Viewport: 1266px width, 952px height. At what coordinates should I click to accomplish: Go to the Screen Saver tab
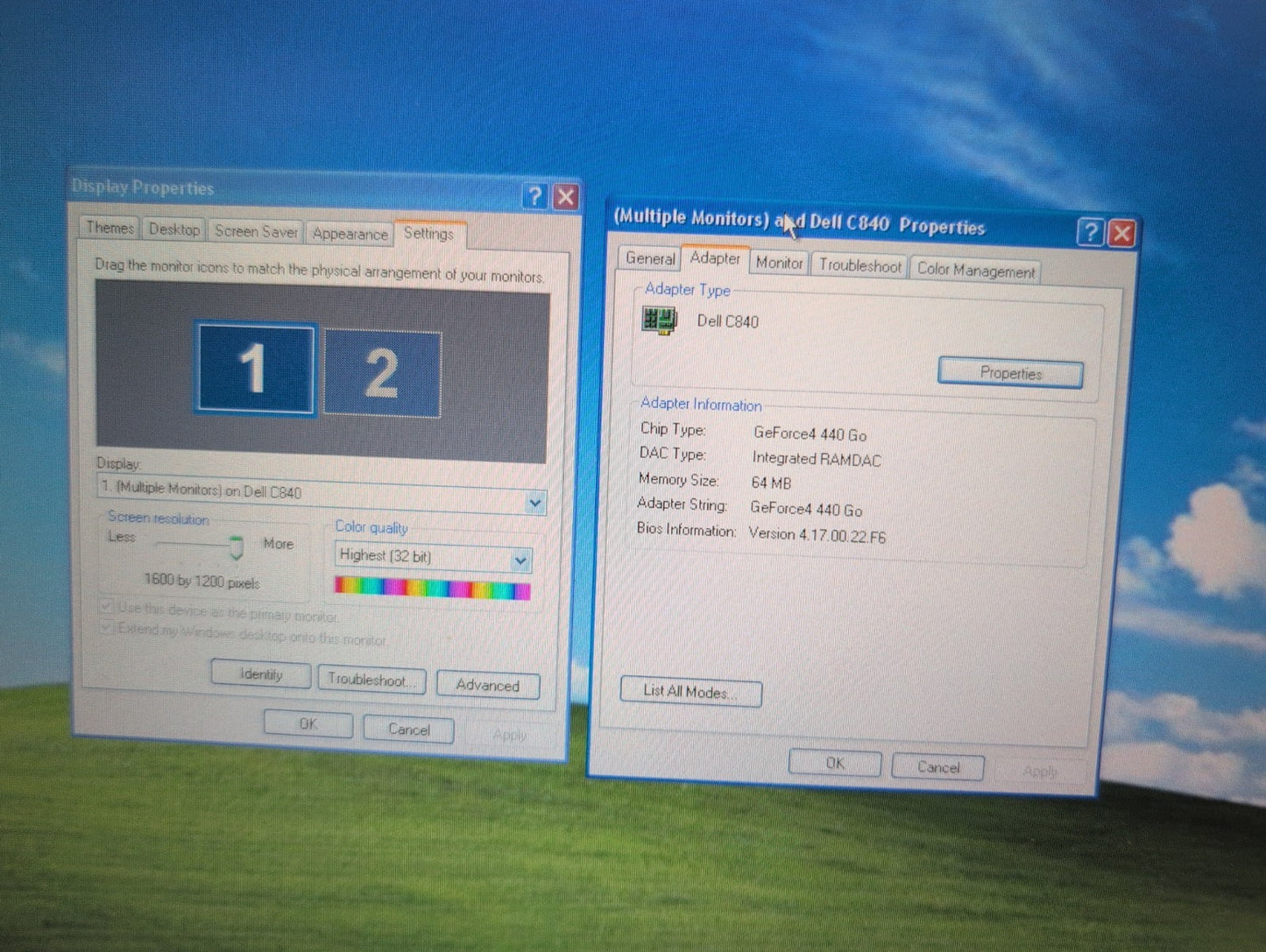pos(256,231)
